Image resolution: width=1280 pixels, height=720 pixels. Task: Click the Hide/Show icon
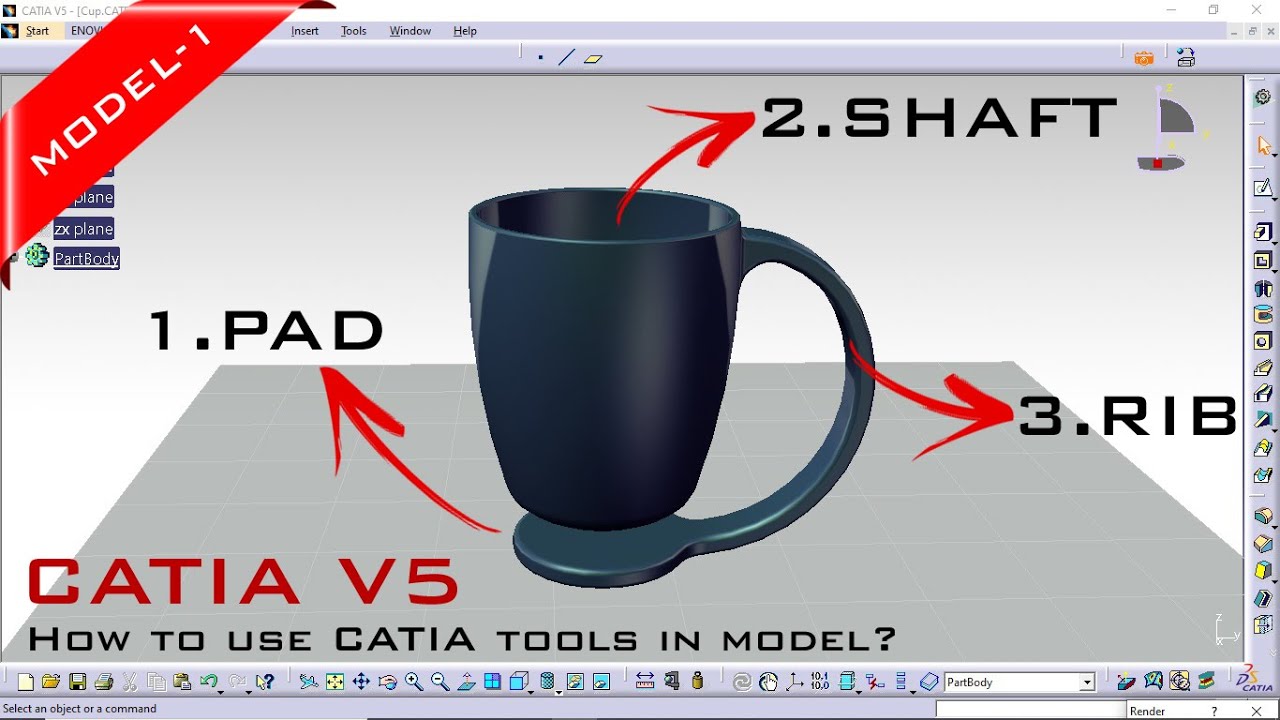tap(575, 682)
